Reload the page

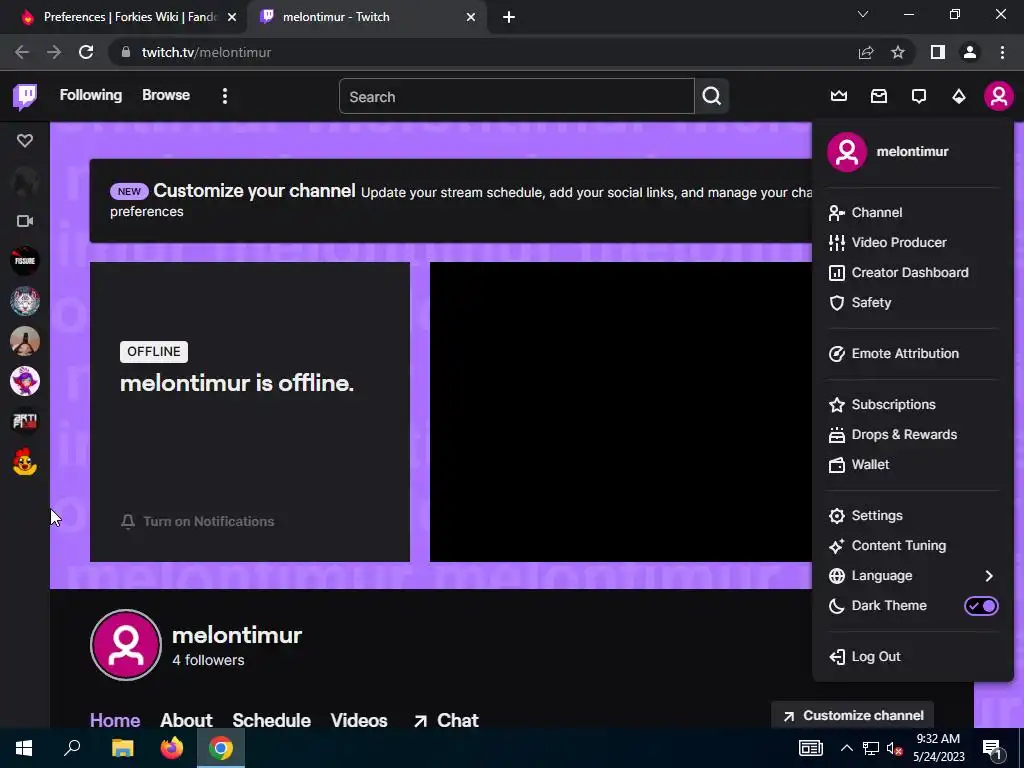pyautogui.click(x=86, y=52)
